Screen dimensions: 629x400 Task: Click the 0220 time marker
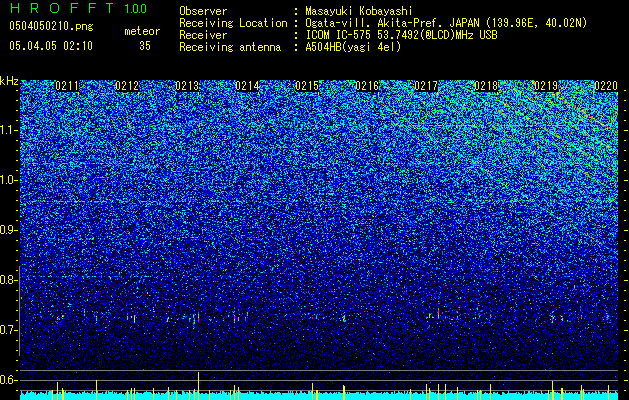(x=606, y=86)
